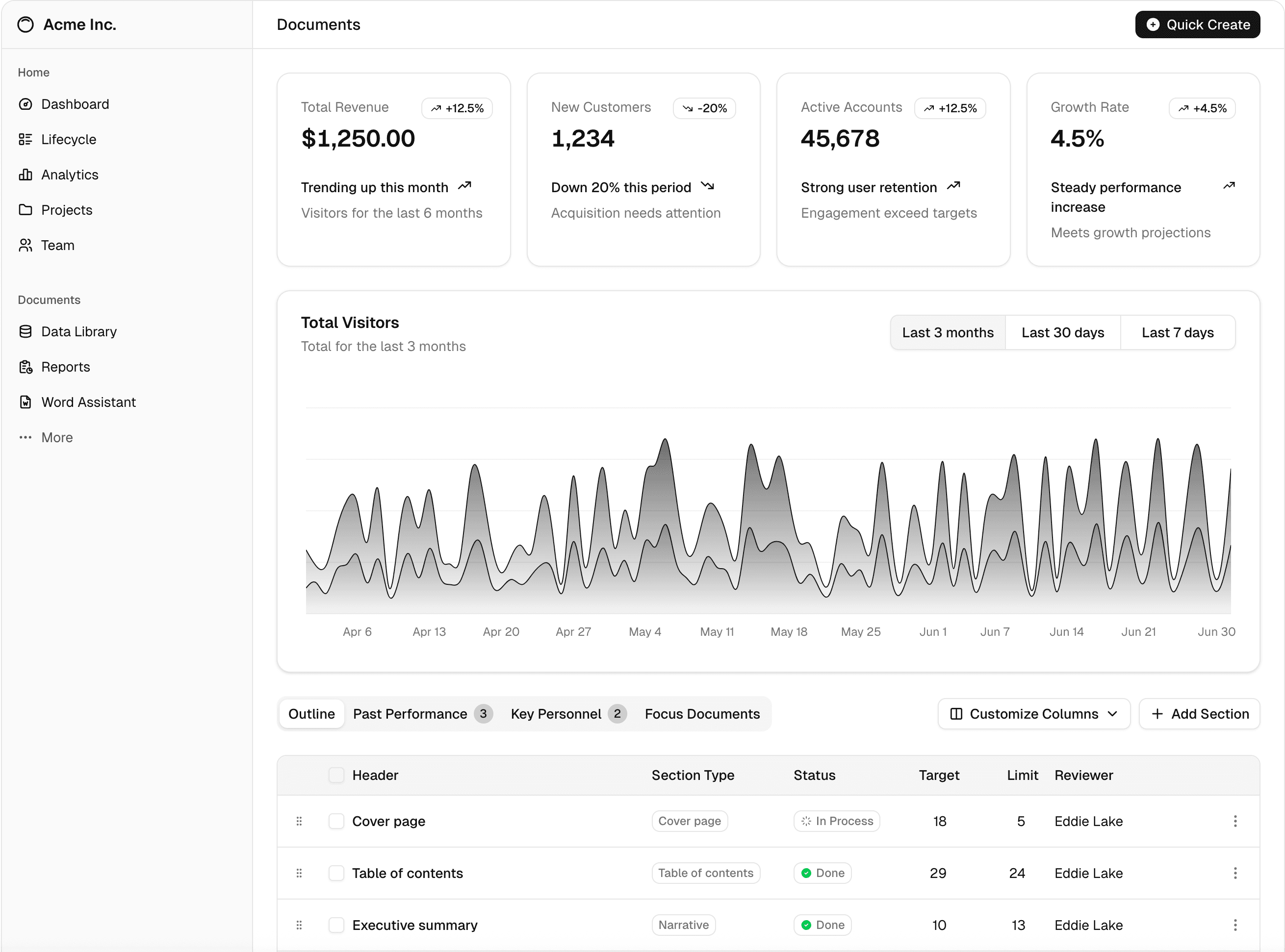Check the Cover page row checkbox

[x=336, y=821]
